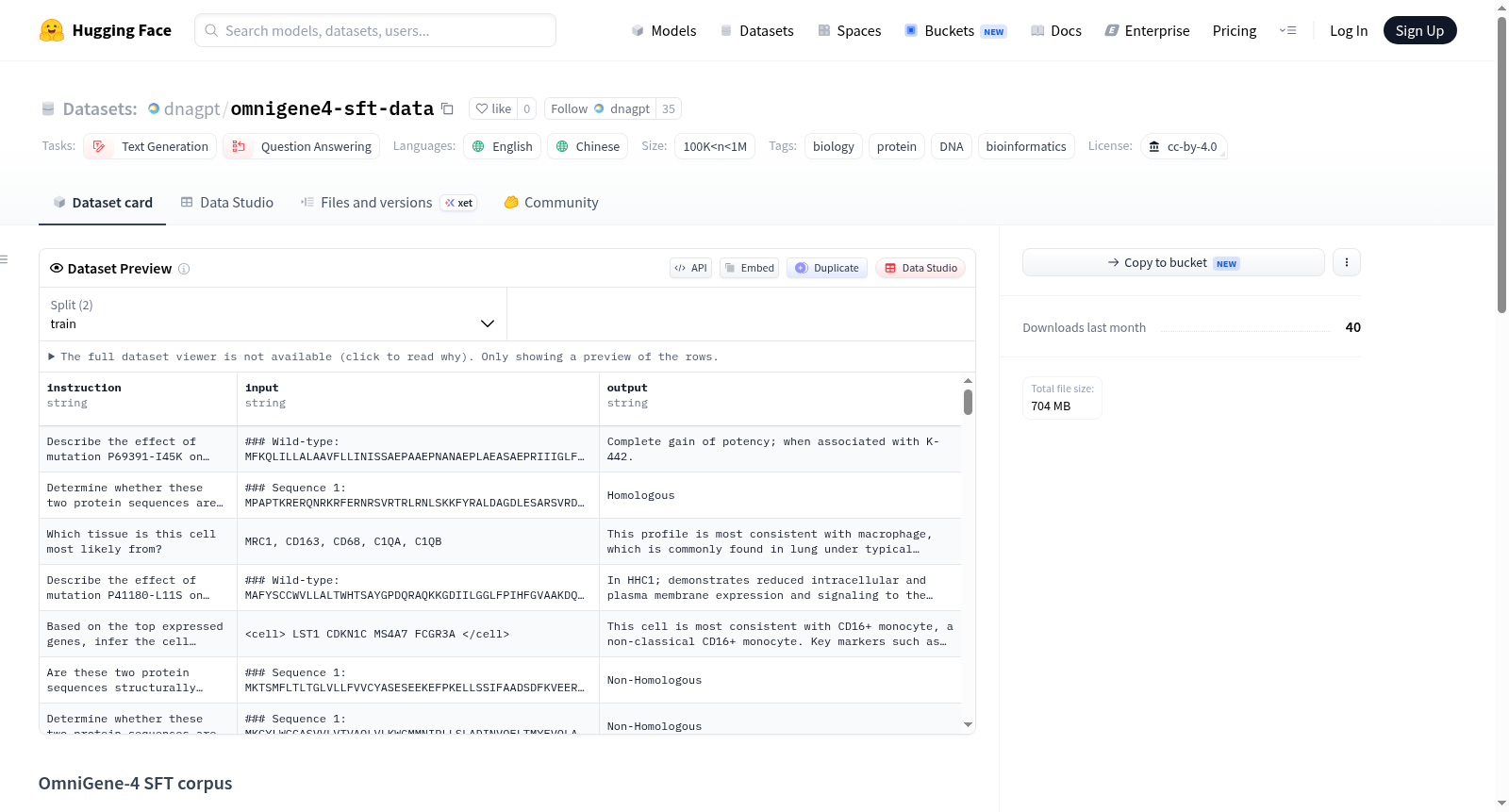1509x812 pixels.
Task: Click the dnagpt avatar icon in title
Action: (154, 108)
